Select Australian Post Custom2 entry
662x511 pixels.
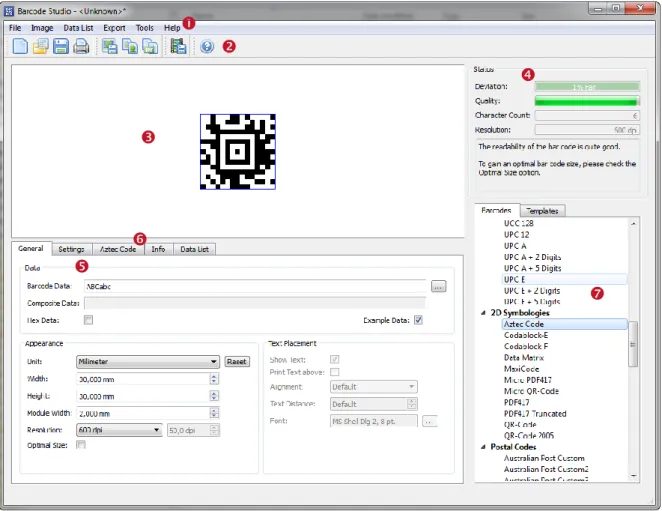pyautogui.click(x=546, y=469)
